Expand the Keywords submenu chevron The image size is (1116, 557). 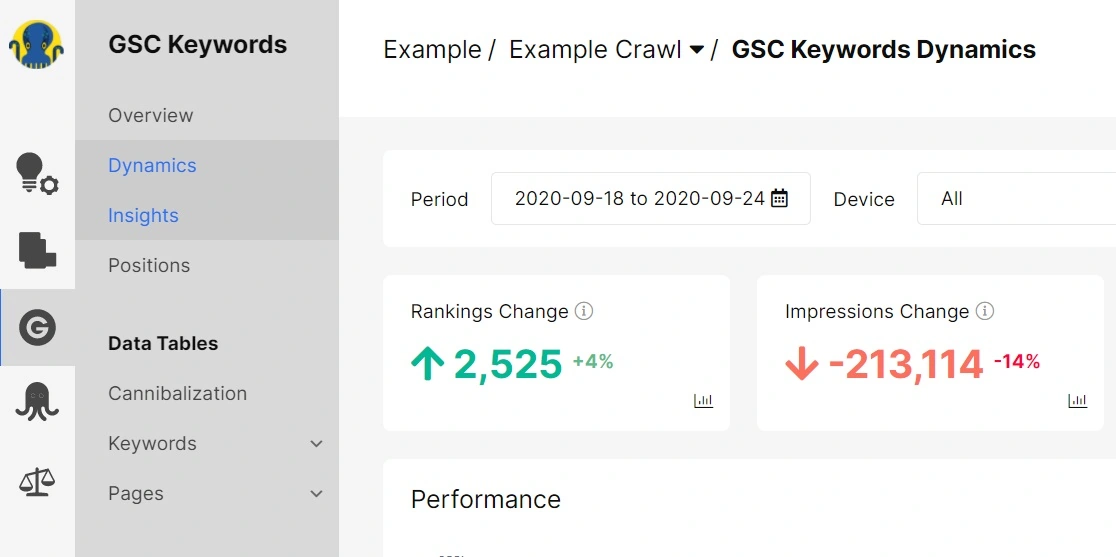point(316,444)
